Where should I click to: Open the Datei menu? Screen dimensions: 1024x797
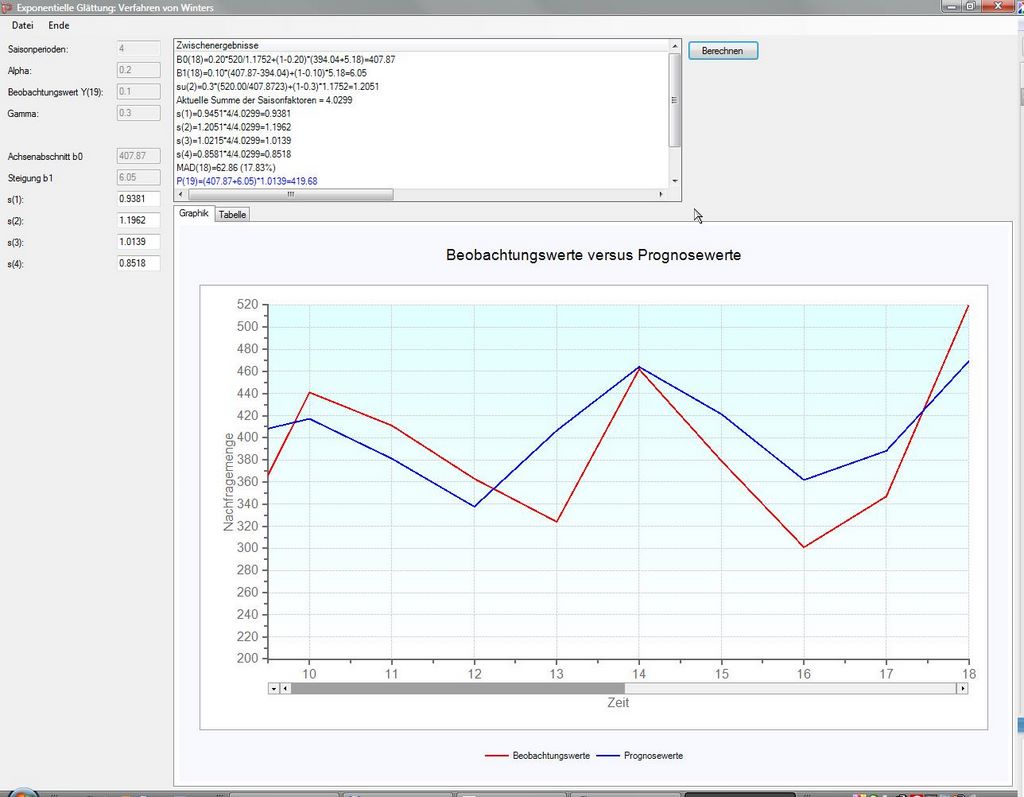(x=22, y=25)
